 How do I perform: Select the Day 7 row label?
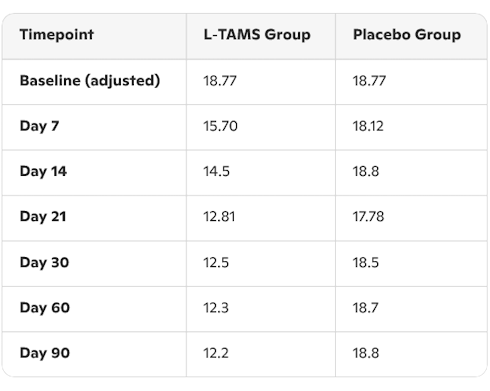click(39, 126)
